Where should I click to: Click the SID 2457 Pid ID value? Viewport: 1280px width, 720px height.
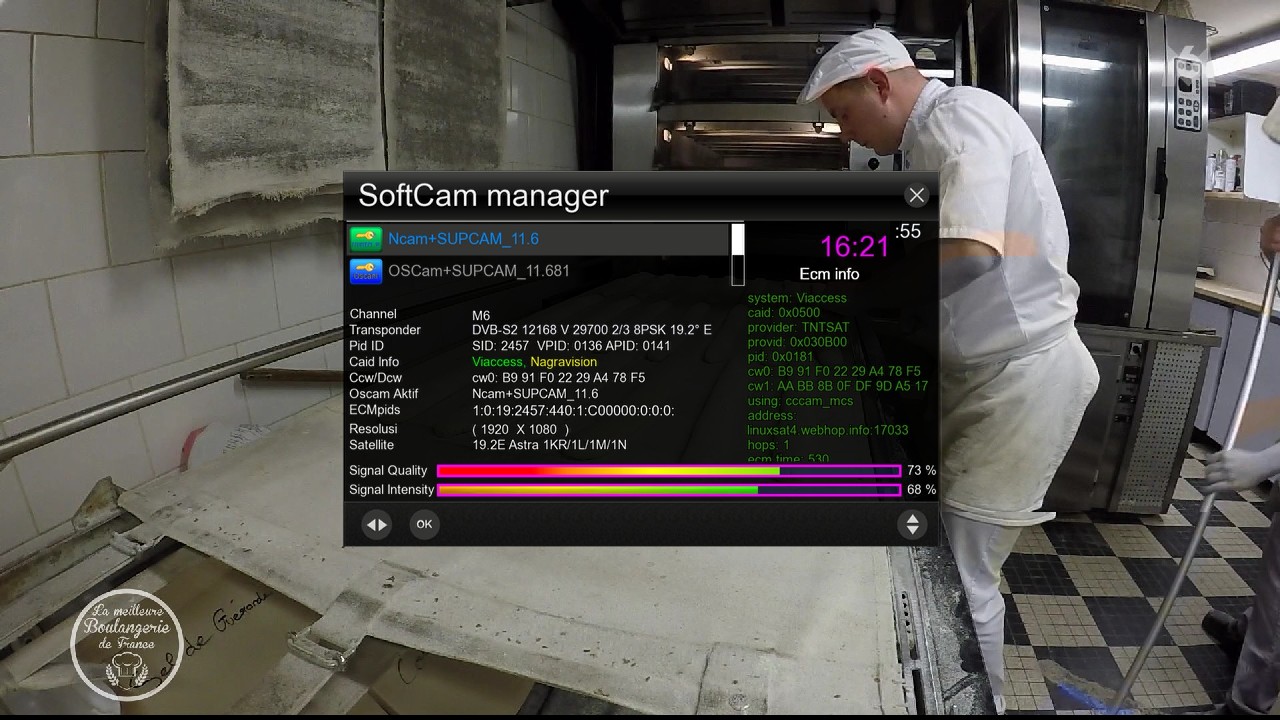(571, 346)
